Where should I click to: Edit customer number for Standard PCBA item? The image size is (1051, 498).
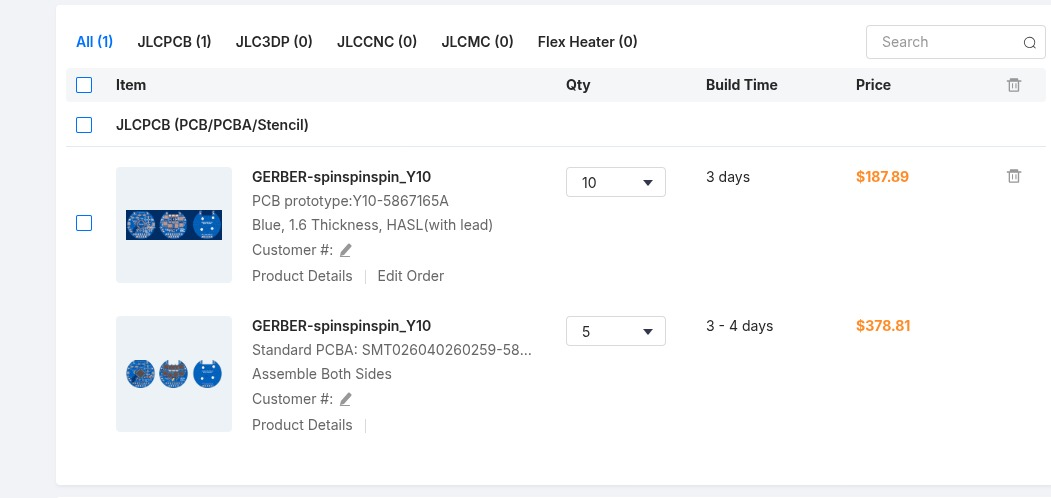pyautogui.click(x=345, y=399)
